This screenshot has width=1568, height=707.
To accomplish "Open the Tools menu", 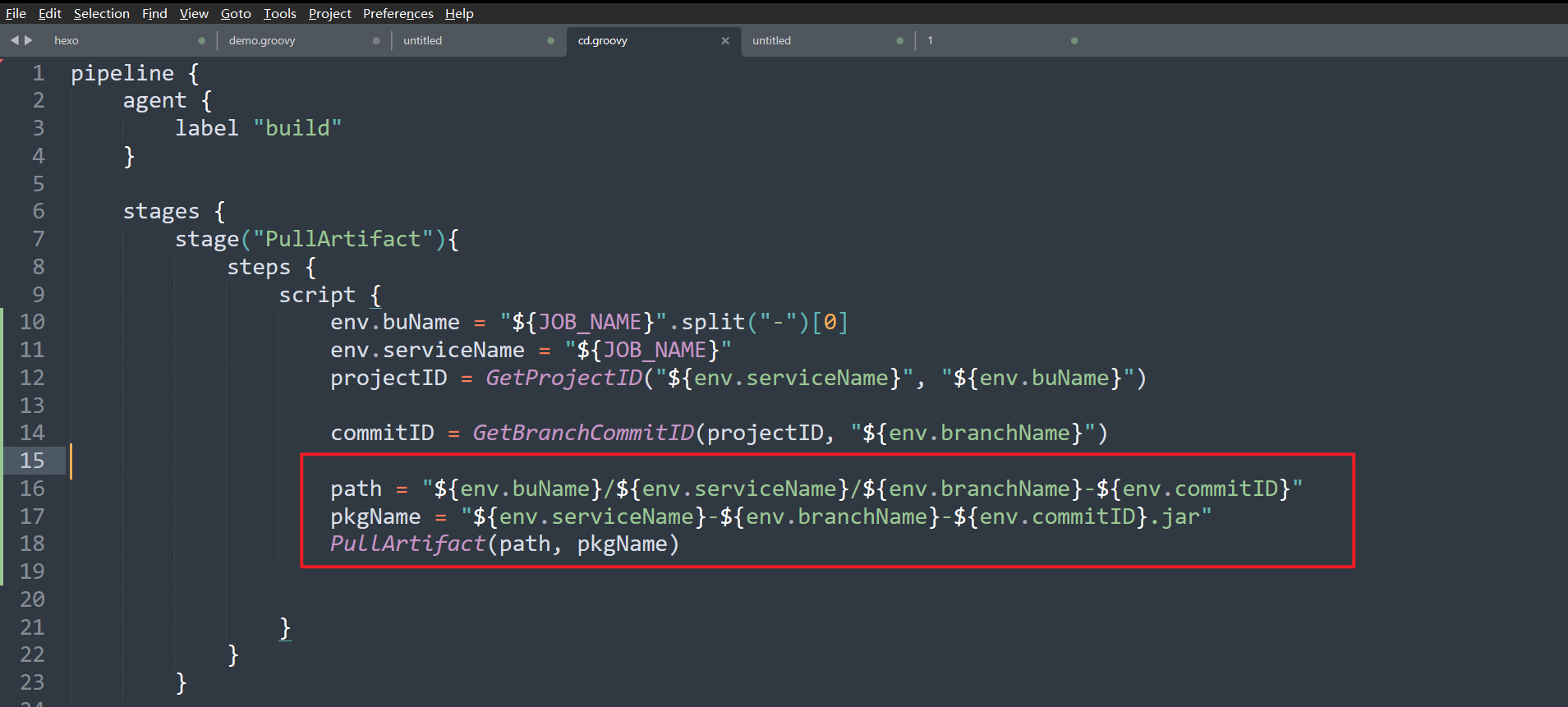I will [279, 13].
